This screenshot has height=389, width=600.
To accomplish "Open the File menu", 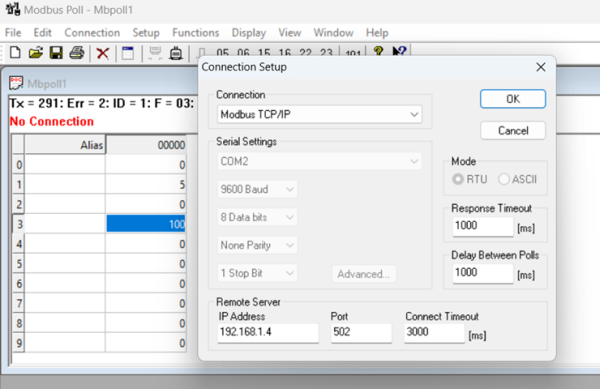I will pos(13,33).
